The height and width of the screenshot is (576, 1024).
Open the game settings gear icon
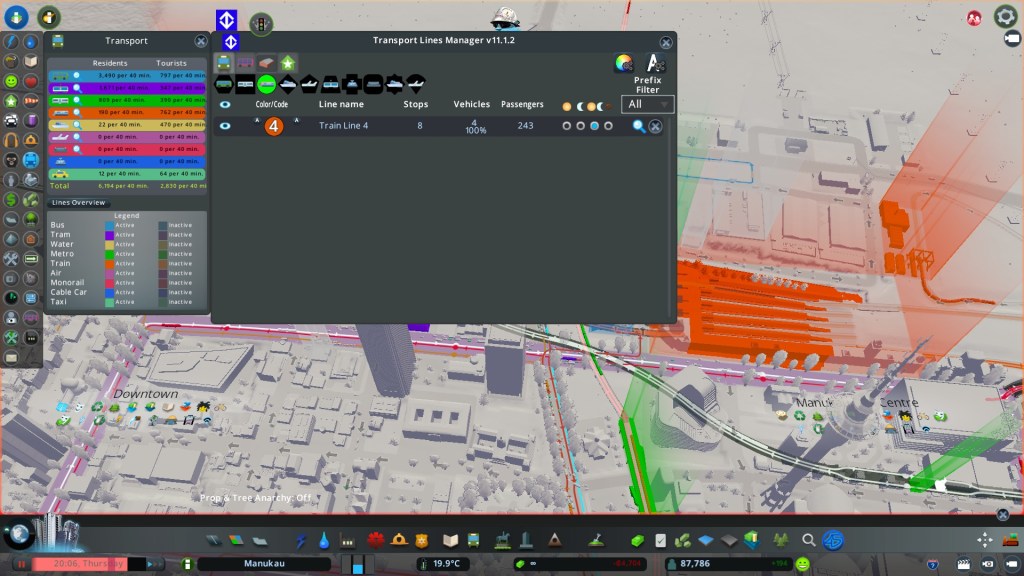click(x=1005, y=16)
